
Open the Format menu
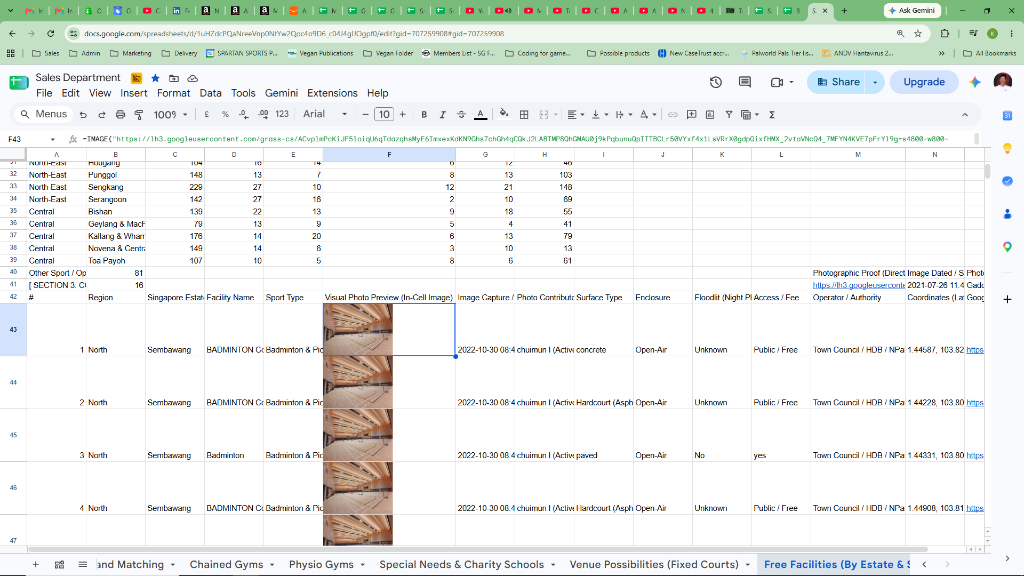pos(173,93)
